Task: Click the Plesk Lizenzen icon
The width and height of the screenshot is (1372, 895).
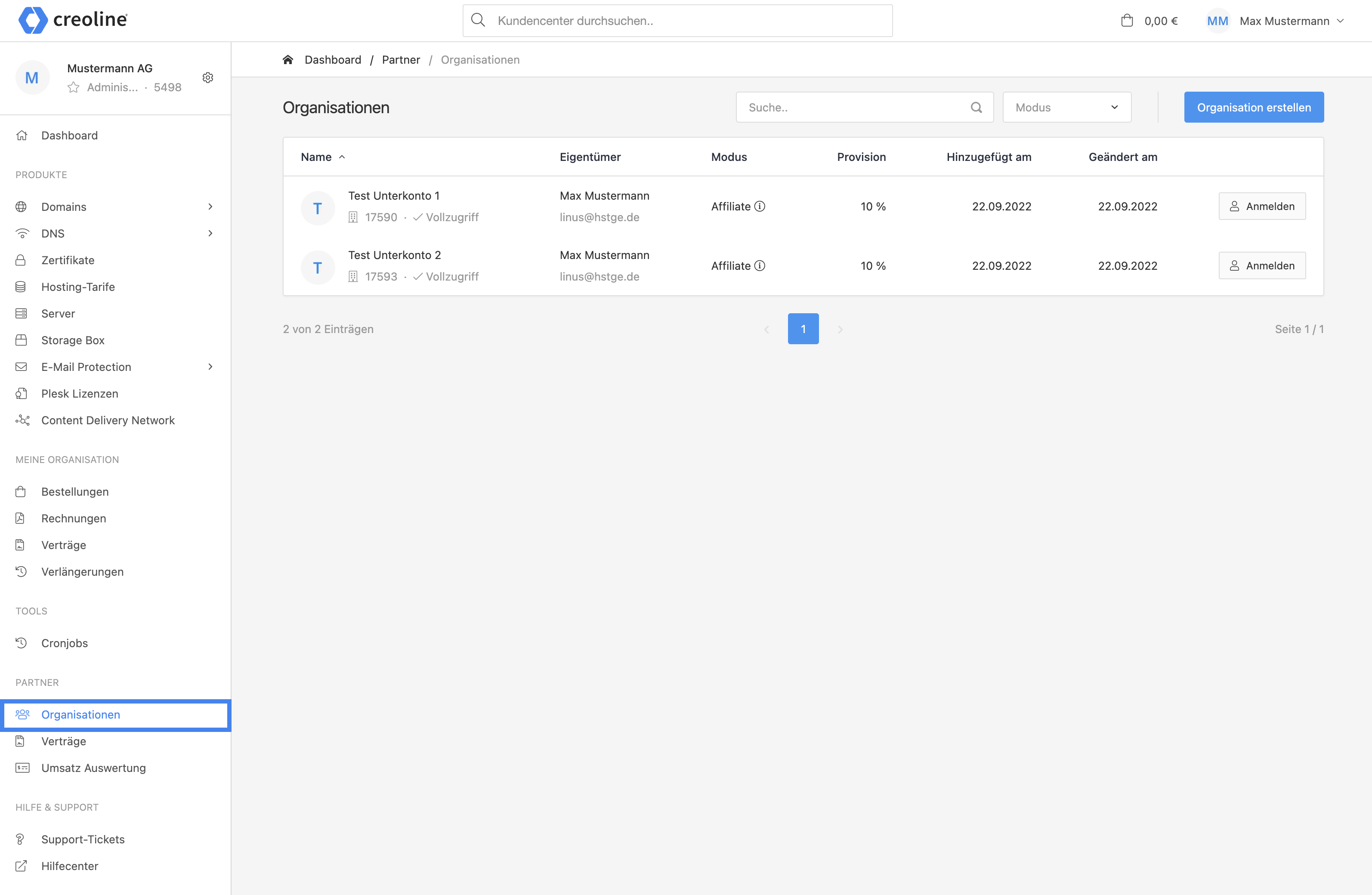Action: coord(21,394)
